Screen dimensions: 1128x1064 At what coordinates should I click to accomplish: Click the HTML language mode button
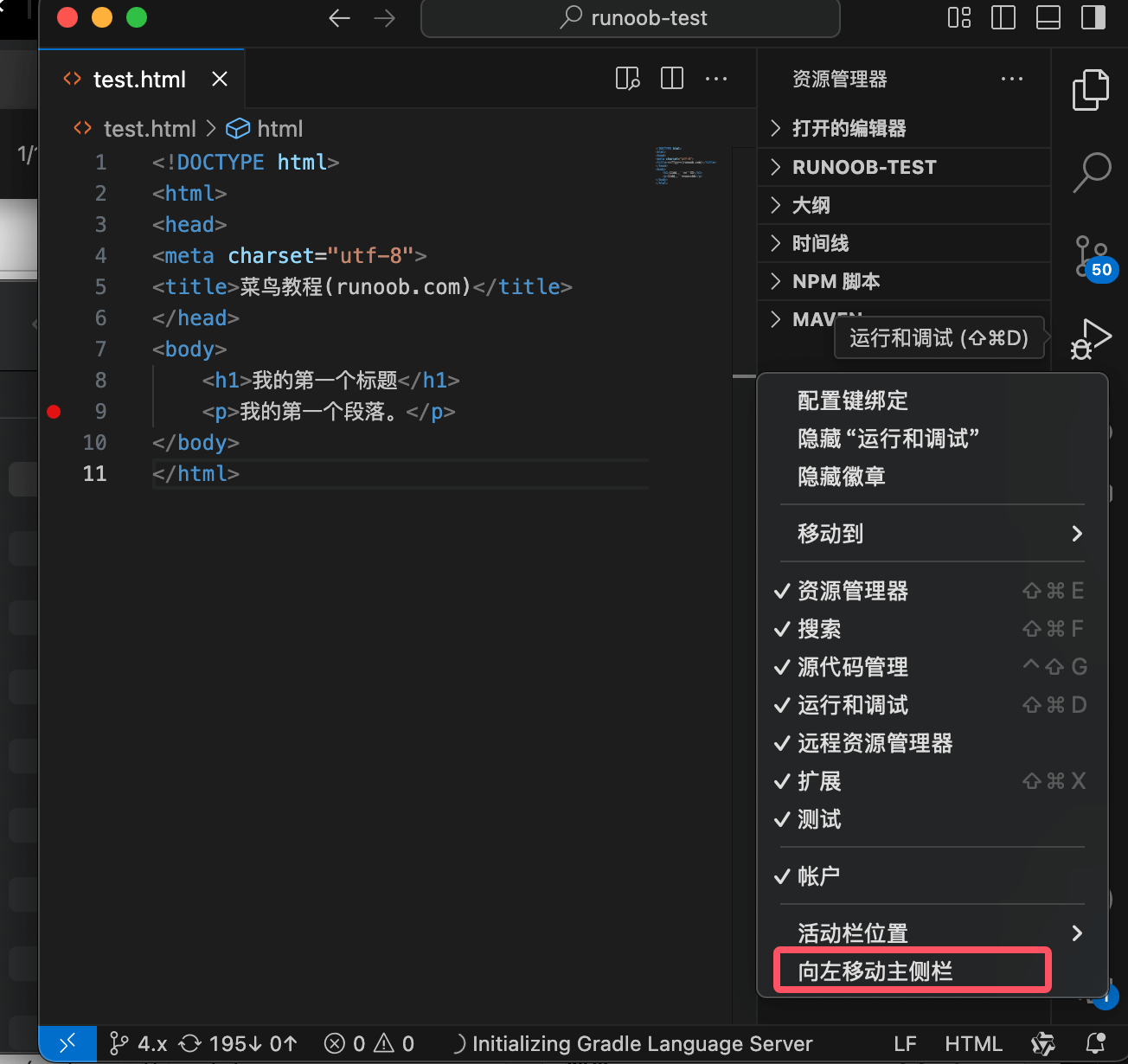coord(973,1043)
